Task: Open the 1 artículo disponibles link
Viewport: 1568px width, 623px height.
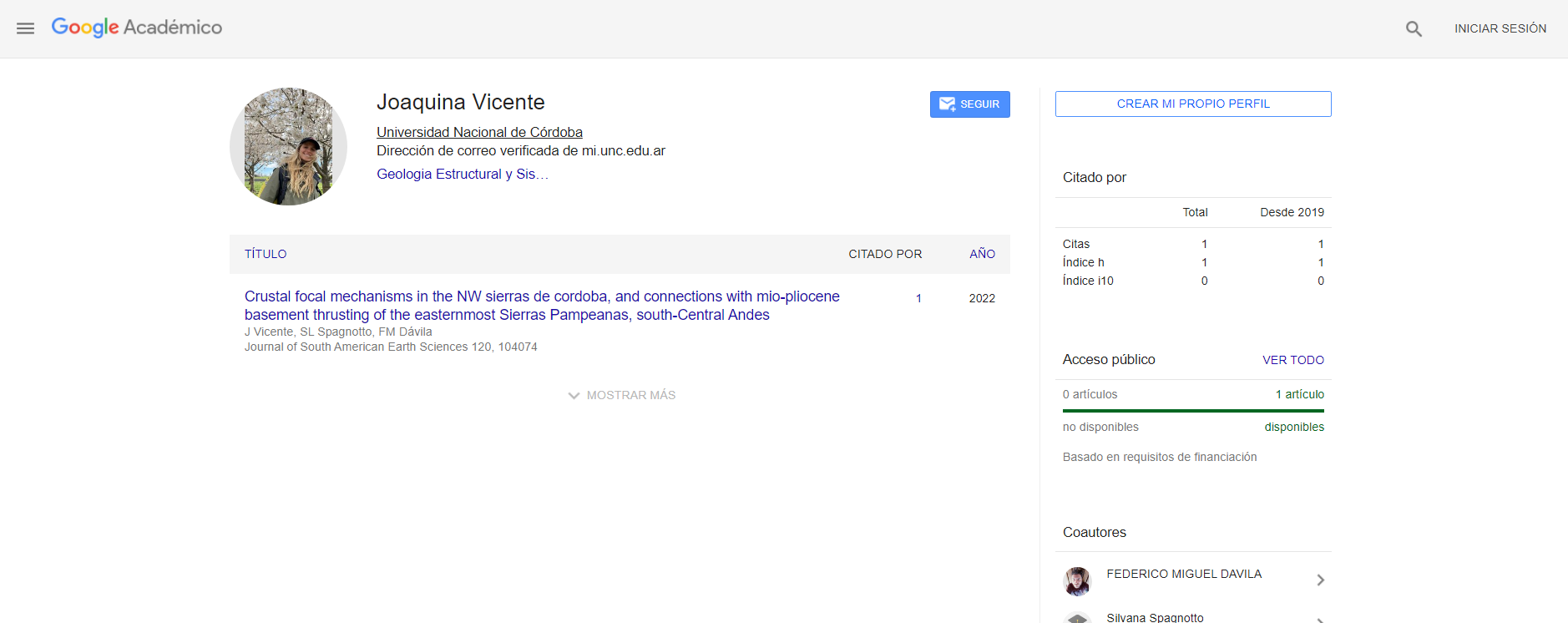Action: click(1299, 394)
